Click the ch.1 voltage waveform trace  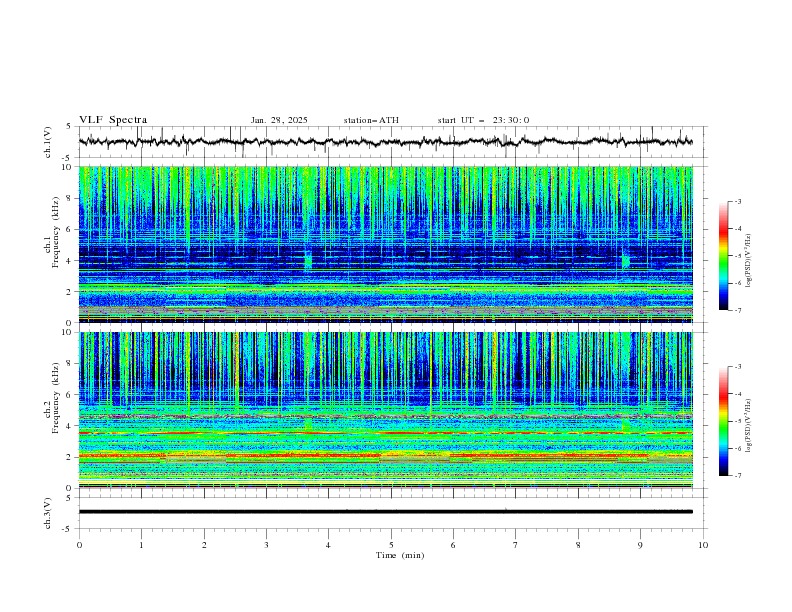pos(385,141)
